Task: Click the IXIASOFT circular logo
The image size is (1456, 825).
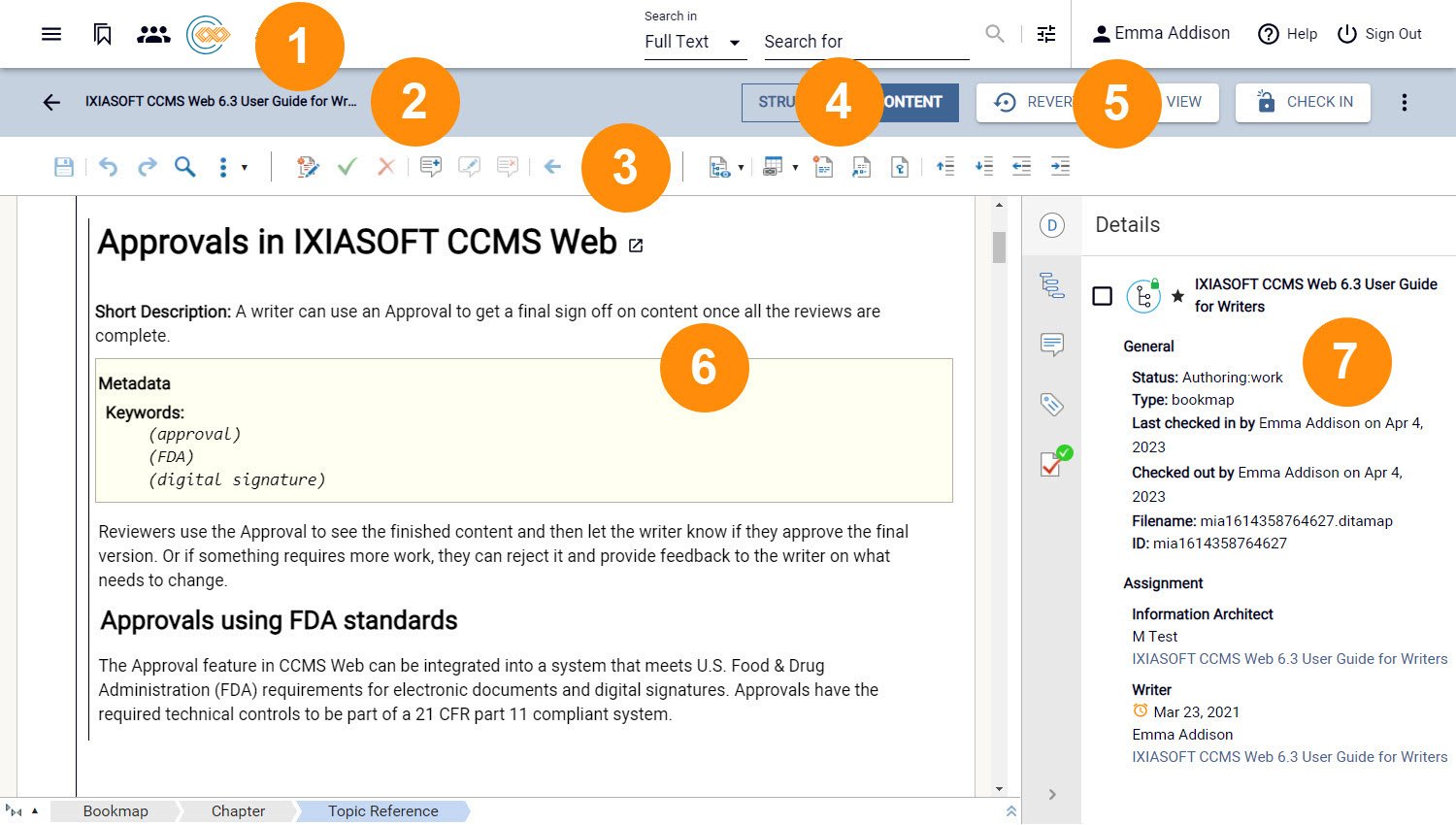Action: click(x=208, y=35)
